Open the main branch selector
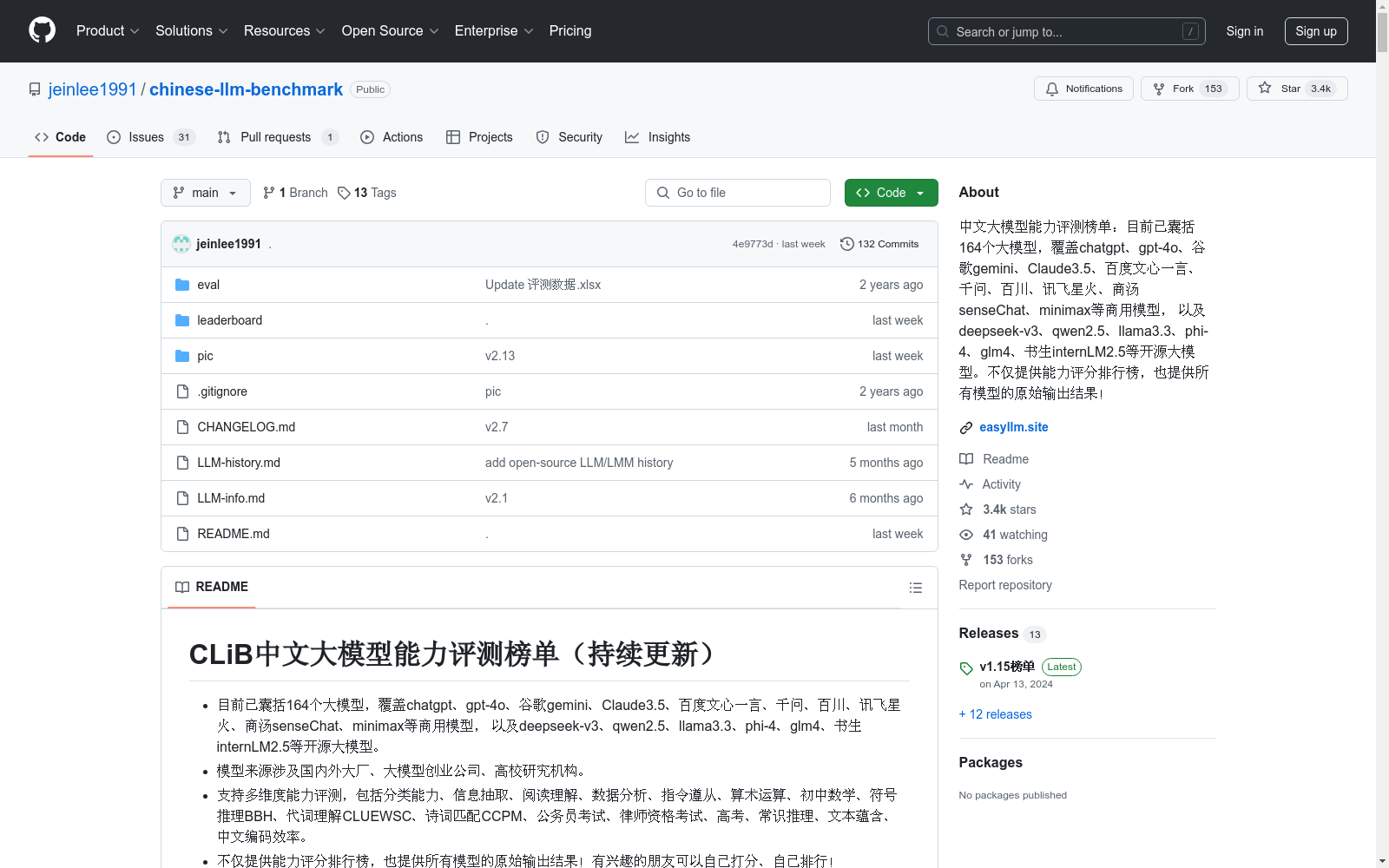1389x868 pixels. (206, 193)
